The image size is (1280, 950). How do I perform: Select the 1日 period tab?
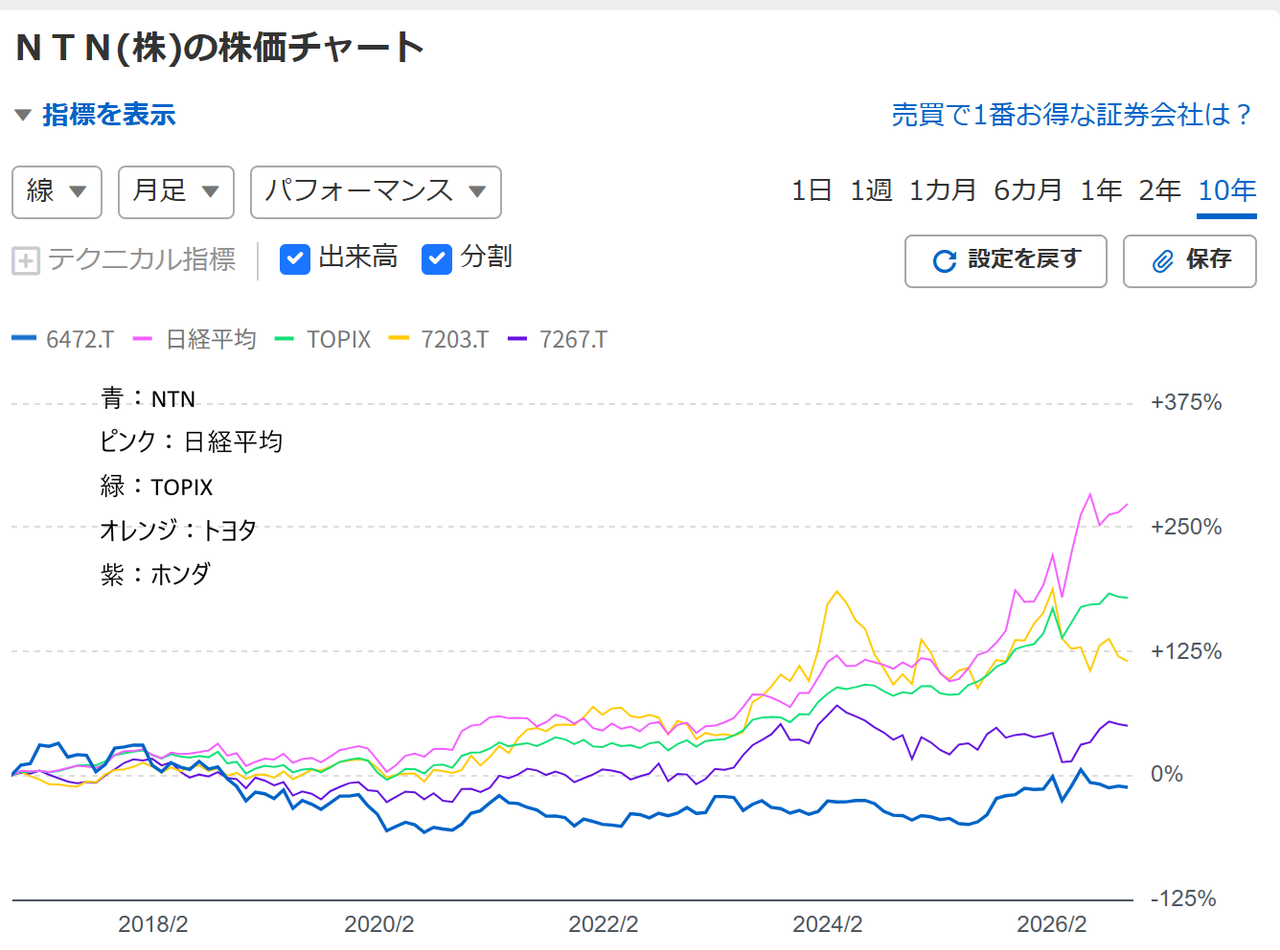(812, 190)
